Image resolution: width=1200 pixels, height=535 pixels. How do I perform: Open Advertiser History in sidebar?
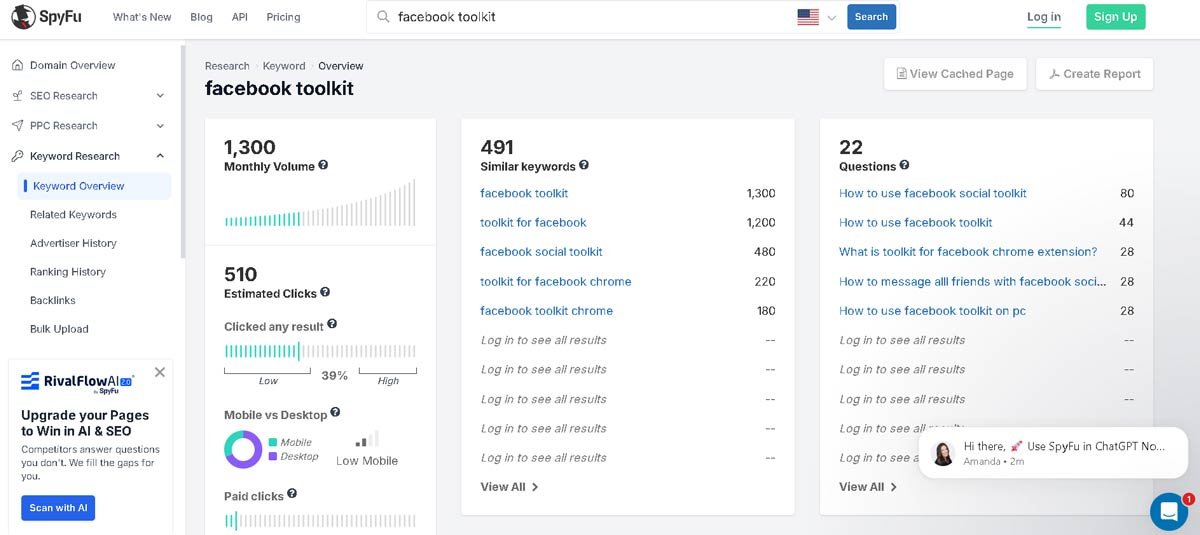(x=73, y=243)
